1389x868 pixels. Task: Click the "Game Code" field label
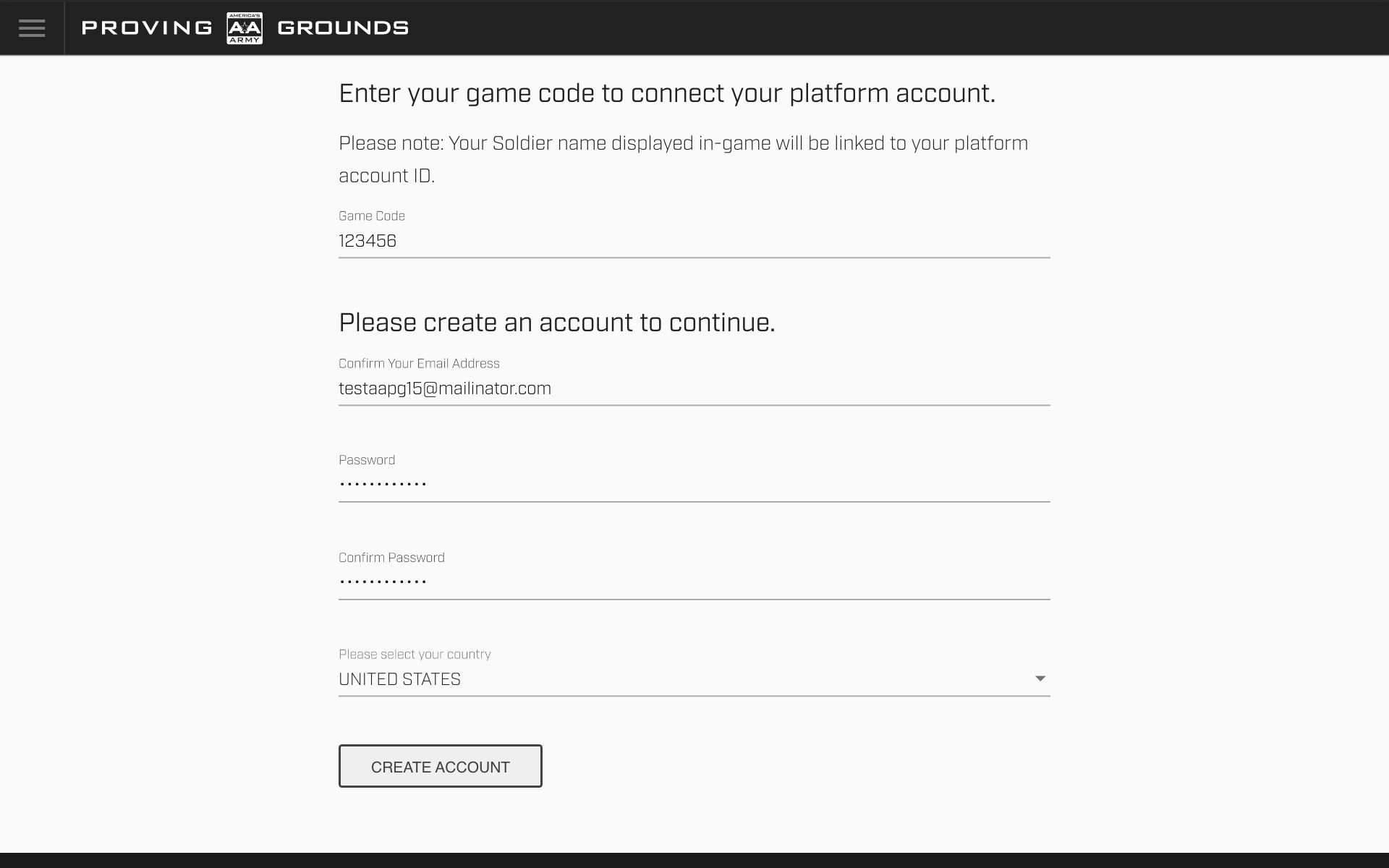pyautogui.click(x=372, y=216)
